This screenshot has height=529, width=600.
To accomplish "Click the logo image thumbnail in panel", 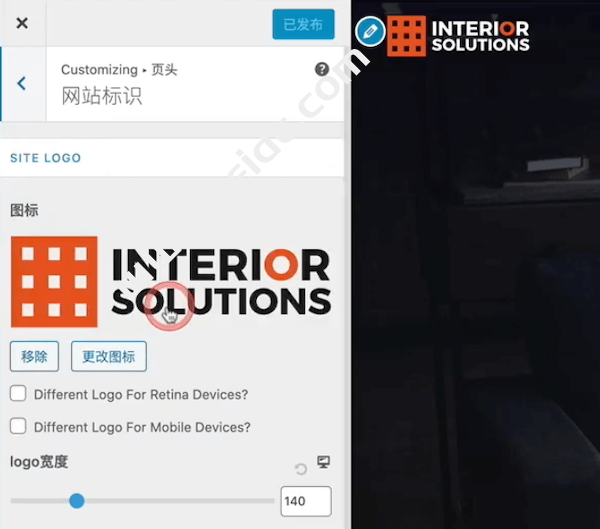I will pyautogui.click(x=171, y=282).
